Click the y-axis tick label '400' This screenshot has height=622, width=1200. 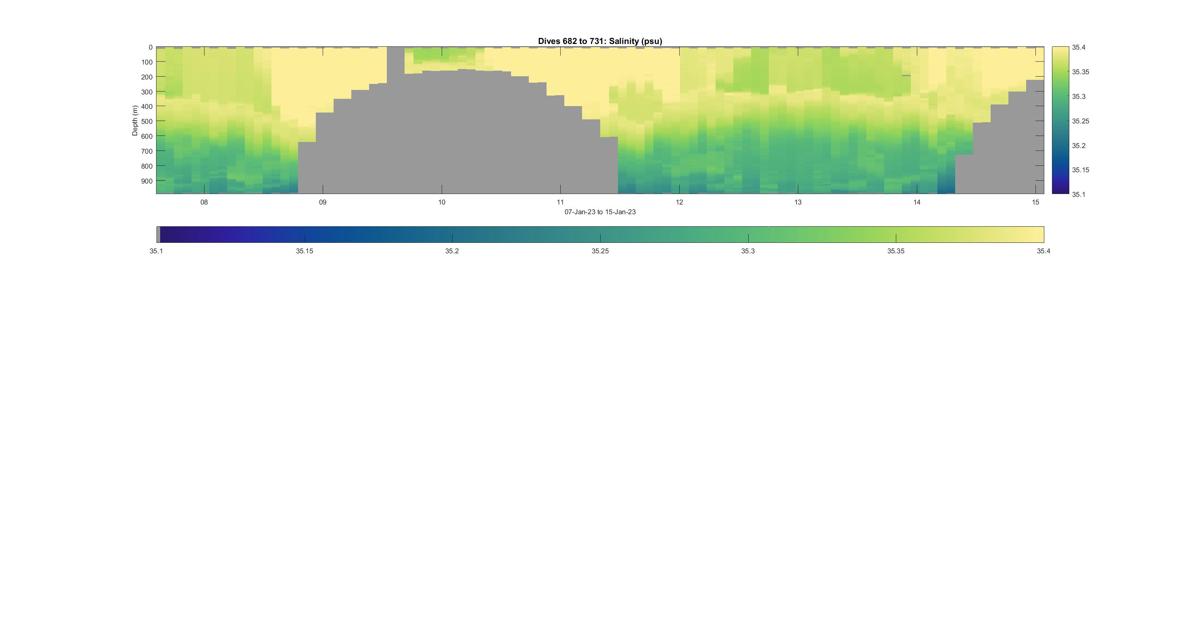click(146, 107)
